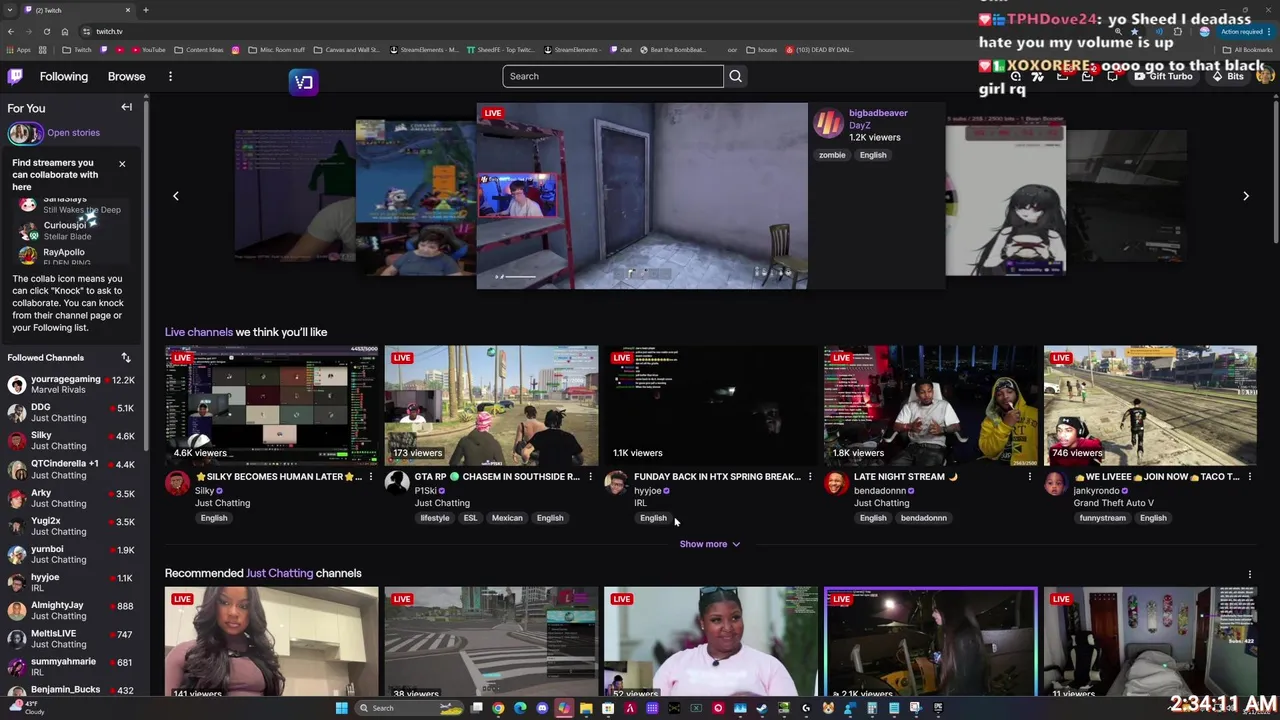The image size is (1280, 720).
Task: Click the DayZ game link
Action: click(860, 125)
